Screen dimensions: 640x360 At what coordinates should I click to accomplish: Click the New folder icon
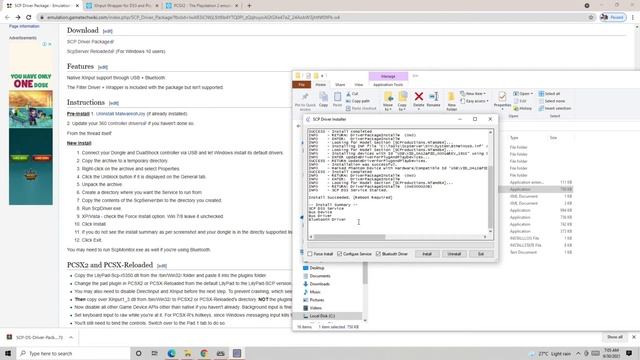pyautogui.click(x=451, y=97)
